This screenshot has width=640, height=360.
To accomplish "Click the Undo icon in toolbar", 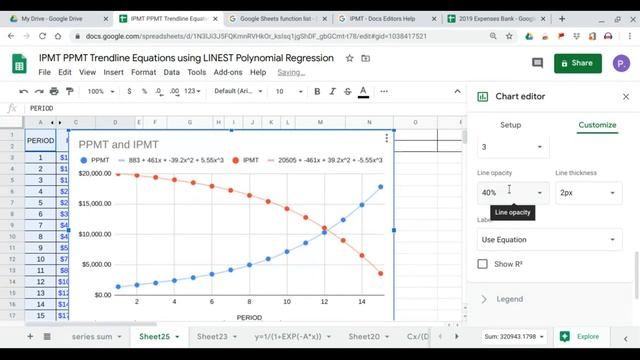I will pyautogui.click(x=23, y=91).
